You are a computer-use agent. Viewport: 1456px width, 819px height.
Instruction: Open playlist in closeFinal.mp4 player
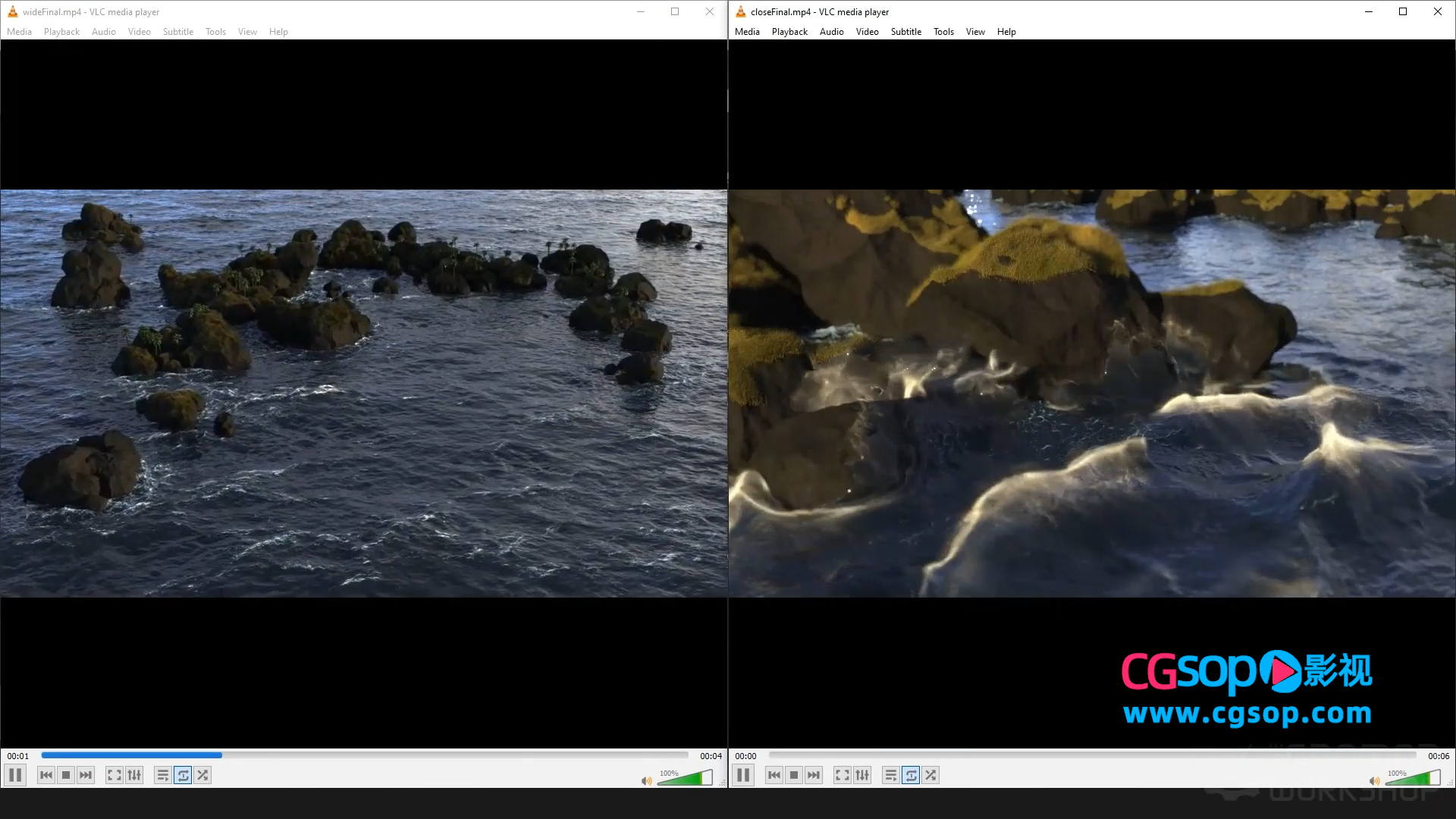coord(890,775)
